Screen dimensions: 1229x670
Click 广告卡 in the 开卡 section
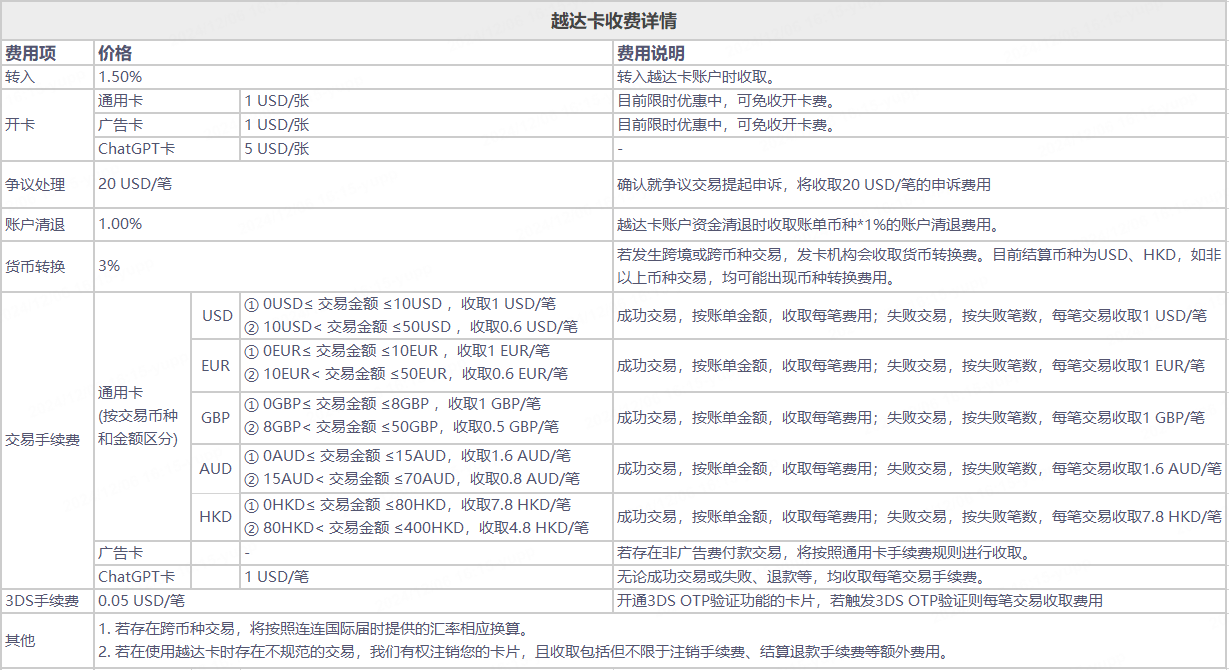(x=120, y=125)
